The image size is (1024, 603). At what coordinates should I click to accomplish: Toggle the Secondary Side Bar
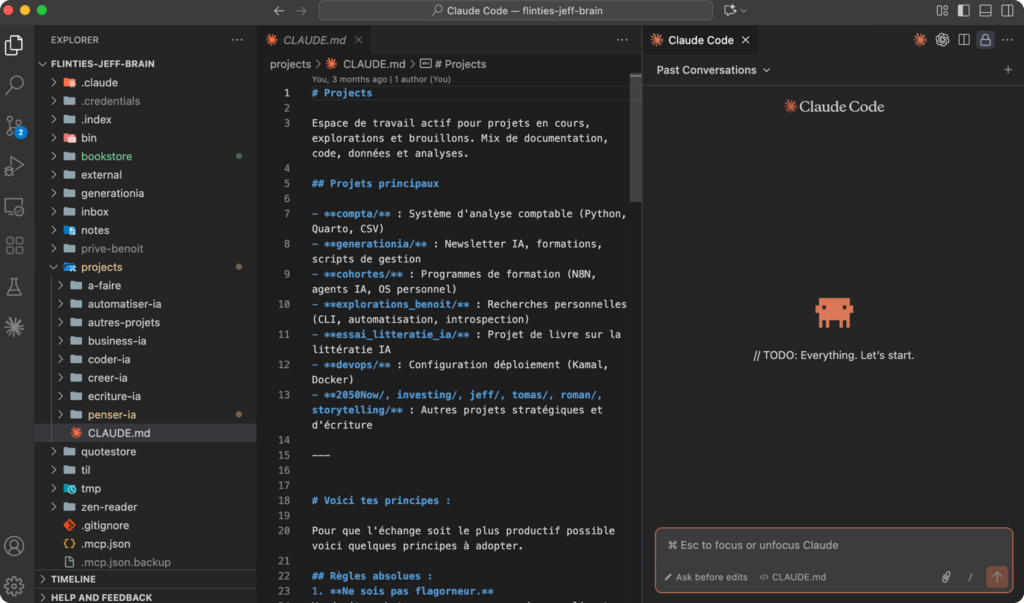(x=1008, y=10)
